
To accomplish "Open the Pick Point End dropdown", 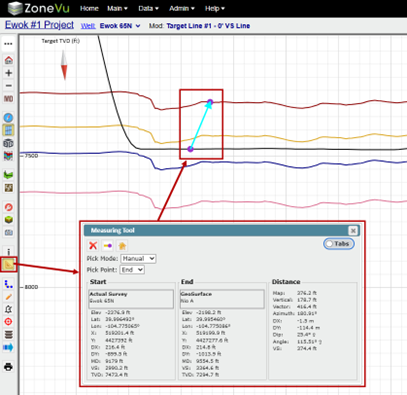I will pyautogui.click(x=132, y=270).
